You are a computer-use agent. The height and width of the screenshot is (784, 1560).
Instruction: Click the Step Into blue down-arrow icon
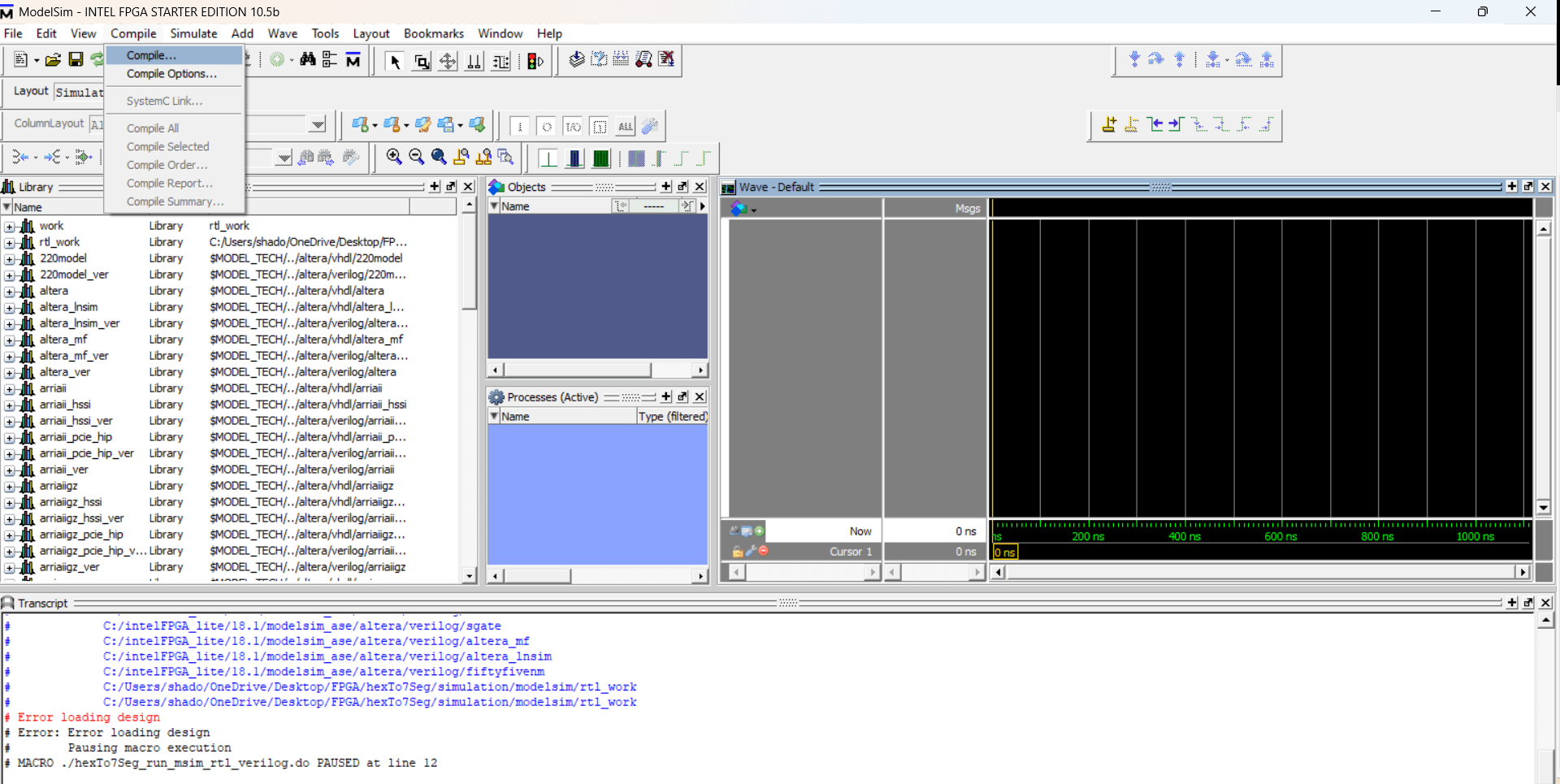coord(1134,59)
